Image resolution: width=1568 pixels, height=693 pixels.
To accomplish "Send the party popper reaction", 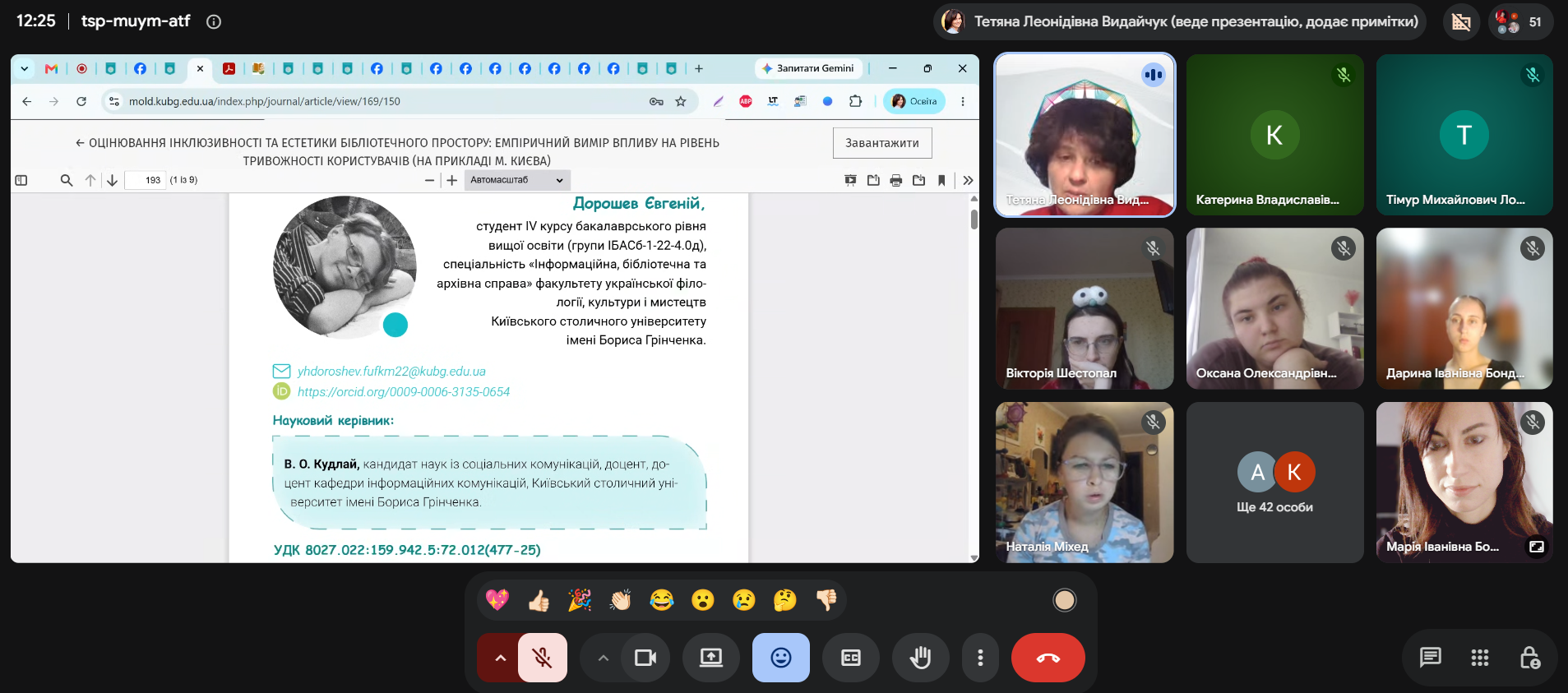I will click(580, 600).
